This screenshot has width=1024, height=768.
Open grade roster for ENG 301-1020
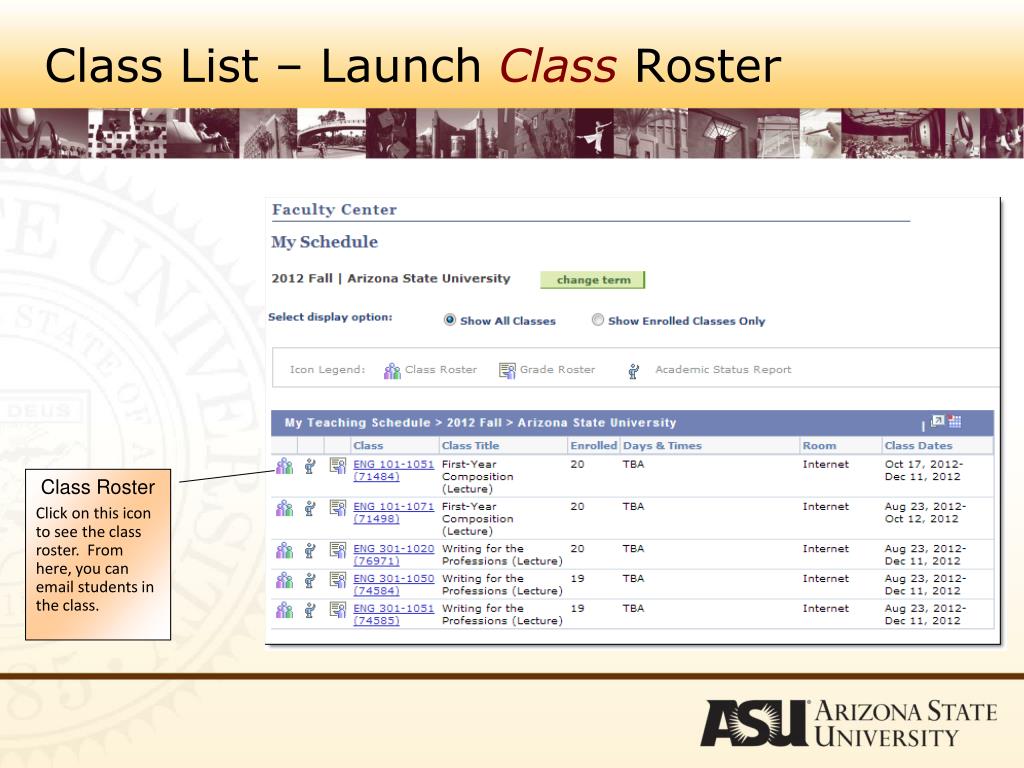(337, 551)
